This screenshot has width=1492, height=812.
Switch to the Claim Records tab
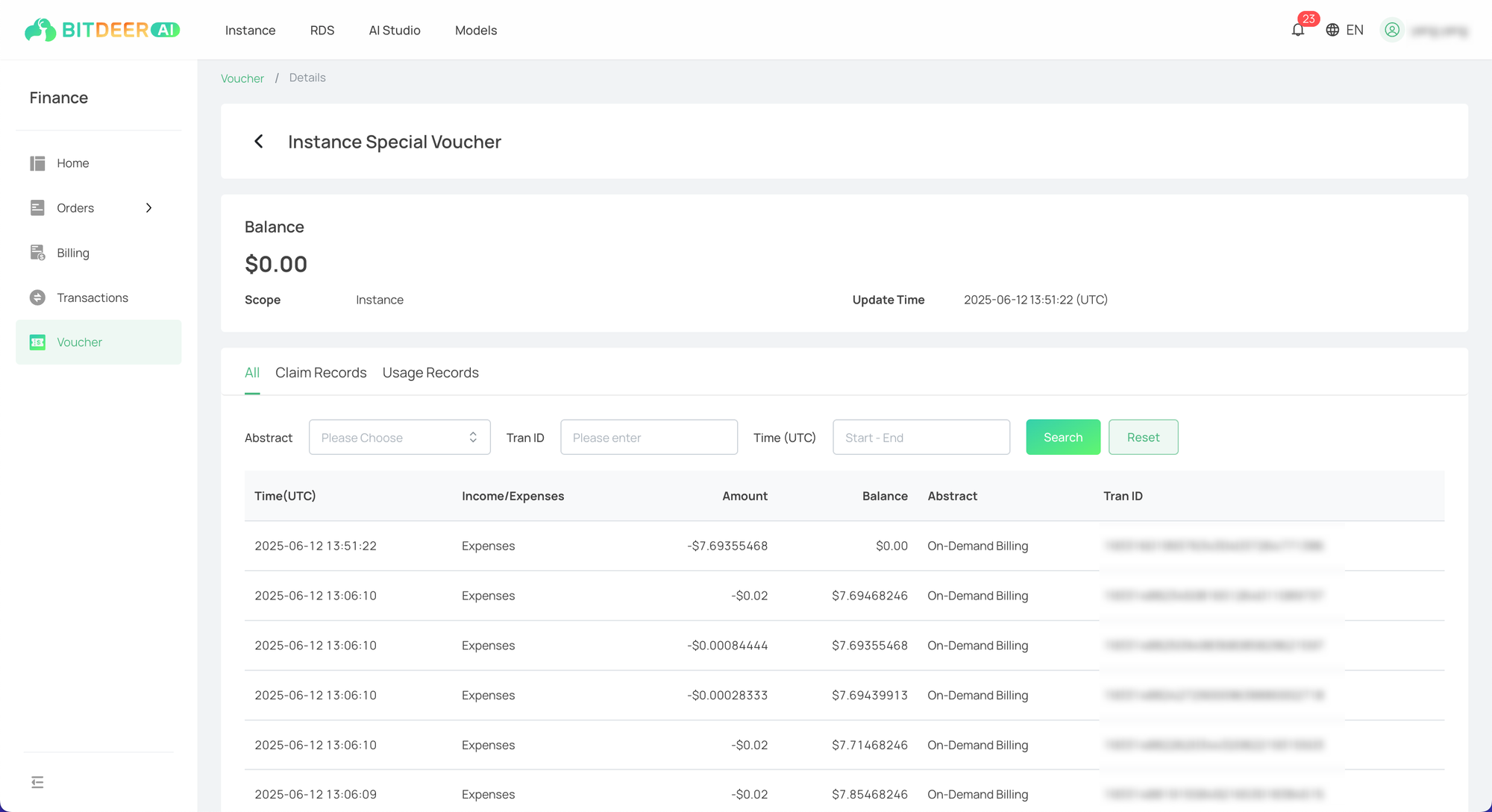321,373
